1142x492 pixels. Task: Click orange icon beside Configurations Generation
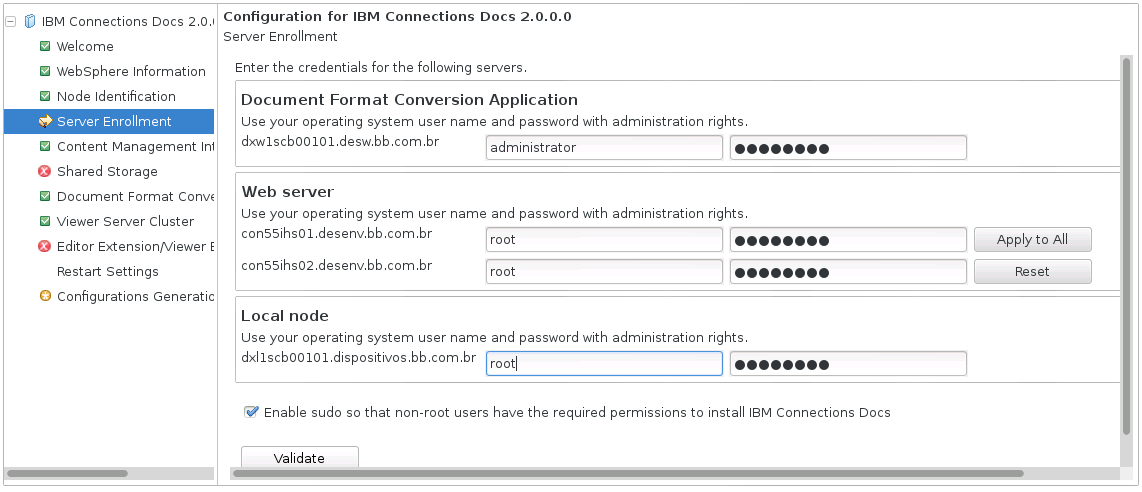45,296
